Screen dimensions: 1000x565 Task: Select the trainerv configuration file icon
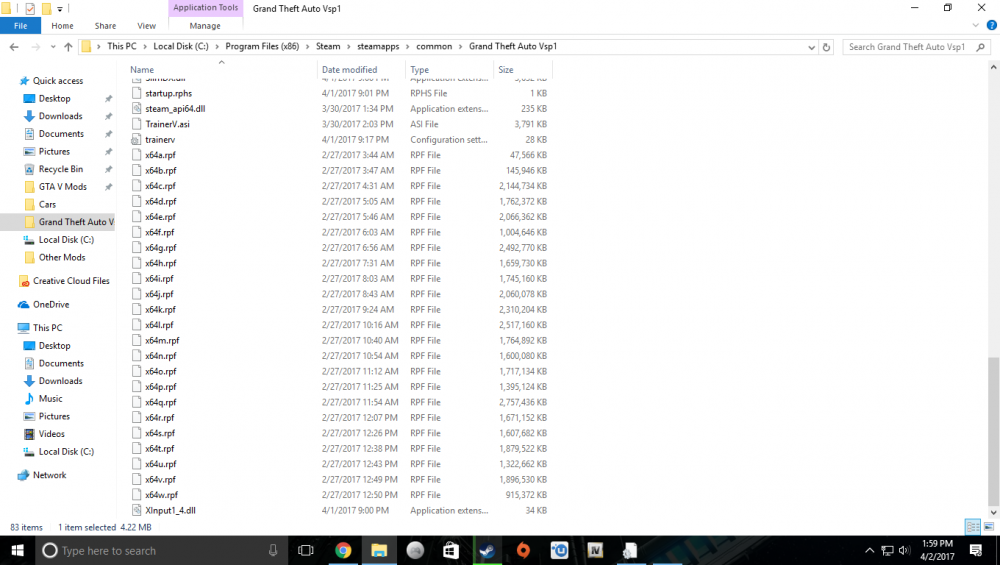[136, 140]
